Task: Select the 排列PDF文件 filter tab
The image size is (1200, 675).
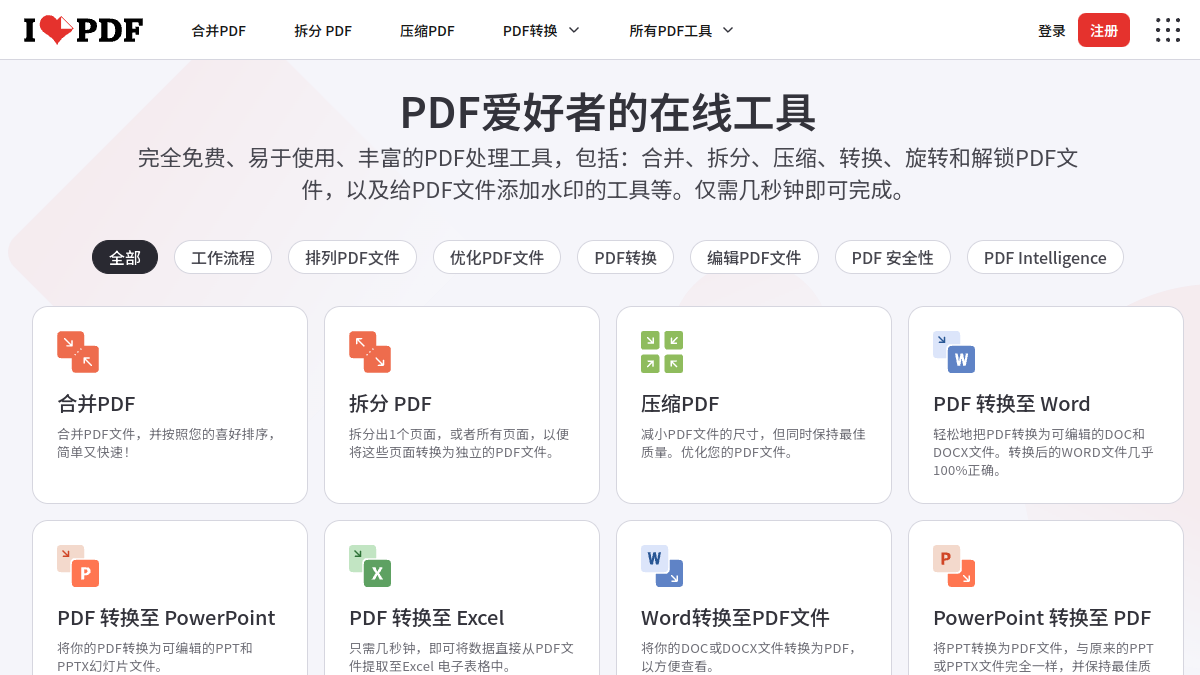Action: 352,257
